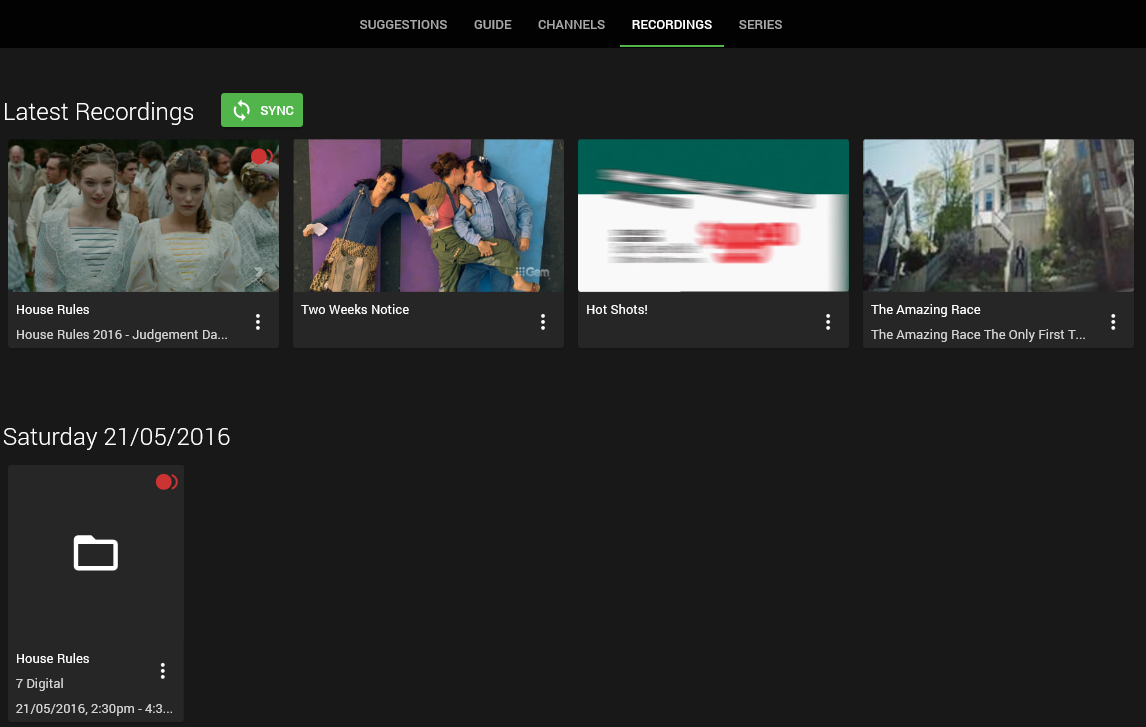Click the red recording indicator on House Rules thumbnail
Screen dimensions: 1146x727
point(262,156)
